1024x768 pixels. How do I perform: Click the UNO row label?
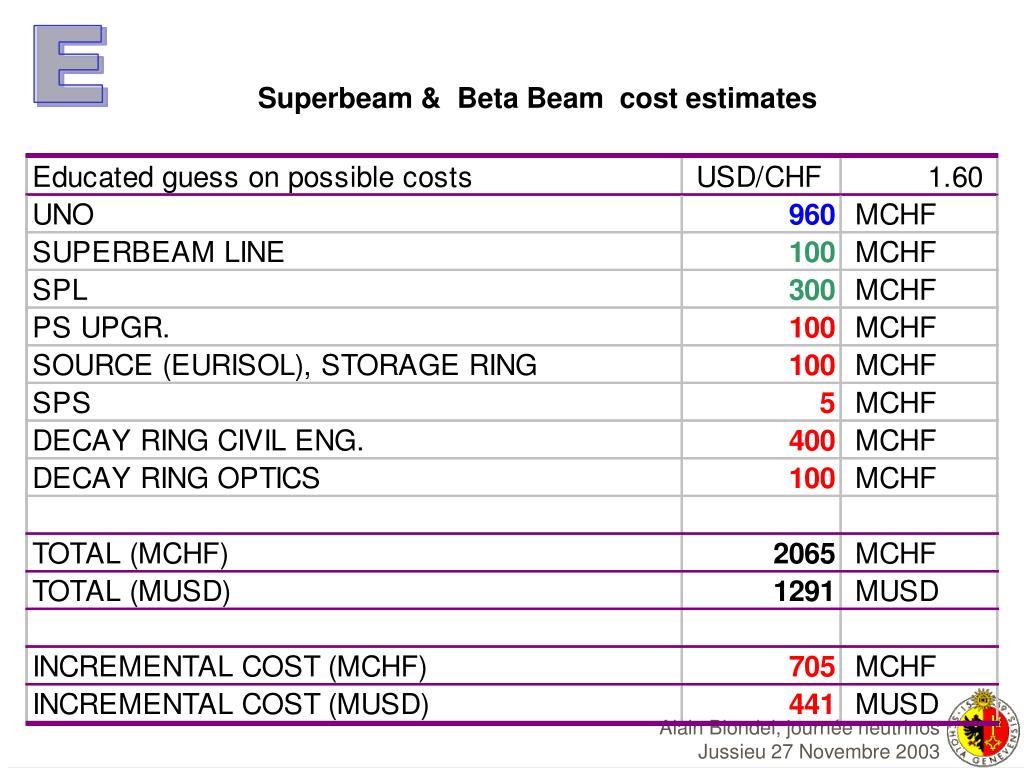63,214
